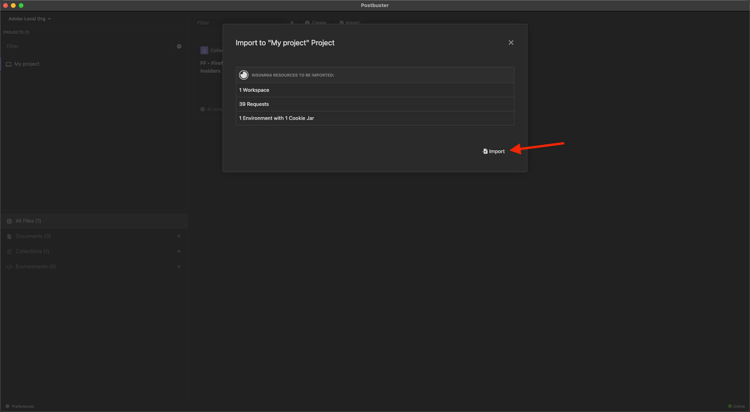
Task: Select the 39 Requests row
Action: 375,104
